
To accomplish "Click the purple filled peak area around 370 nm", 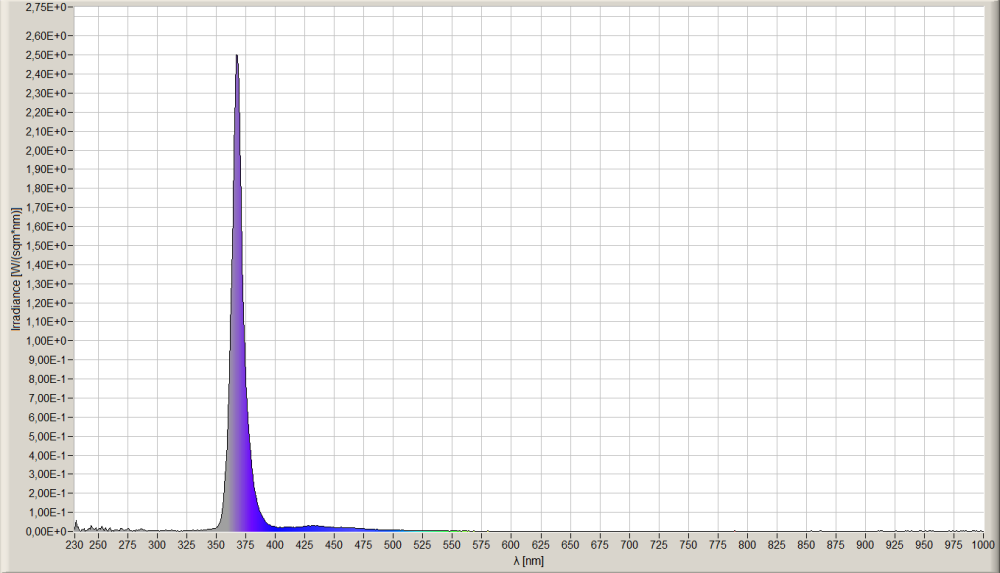I will coord(239,383).
